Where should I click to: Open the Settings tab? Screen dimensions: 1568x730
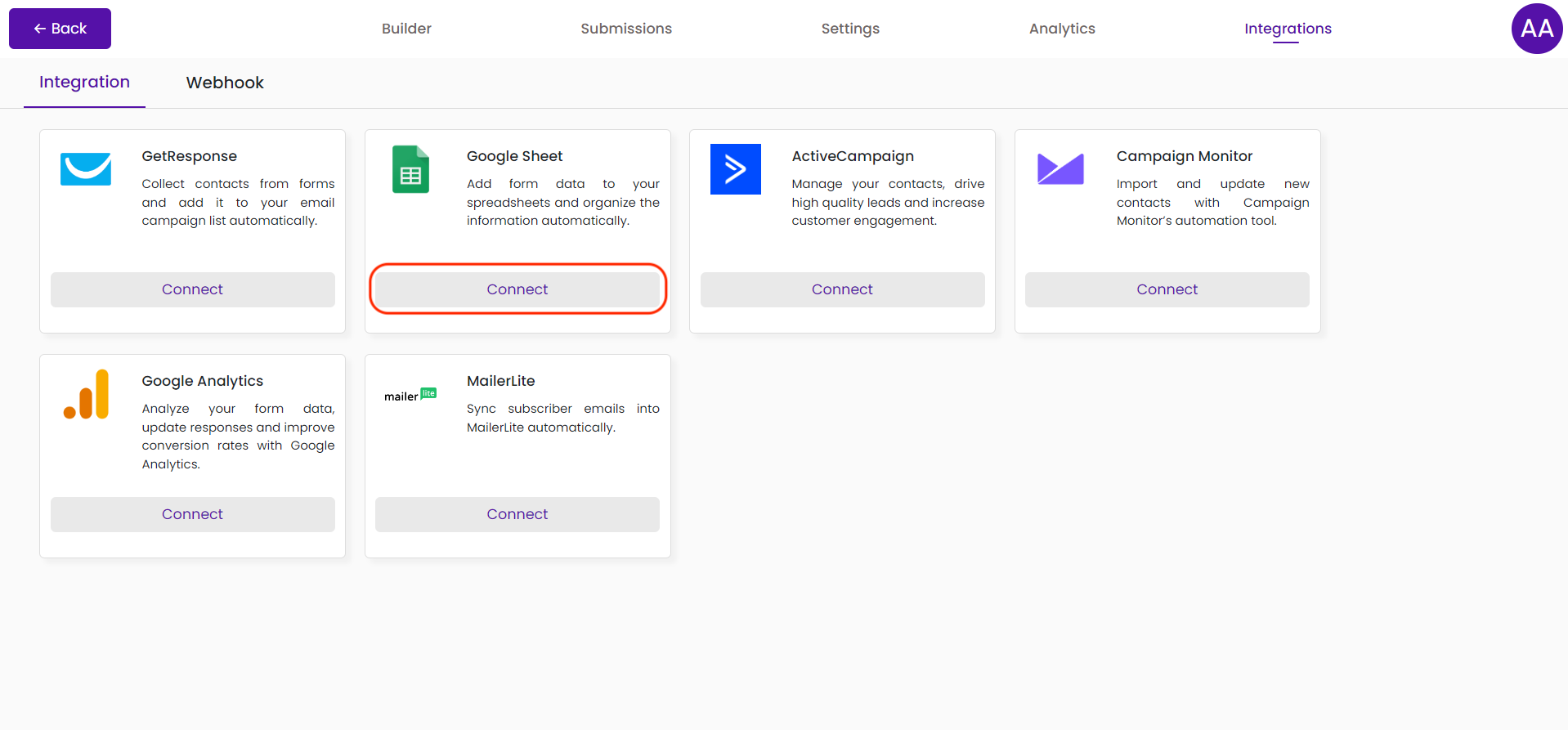pos(850,29)
